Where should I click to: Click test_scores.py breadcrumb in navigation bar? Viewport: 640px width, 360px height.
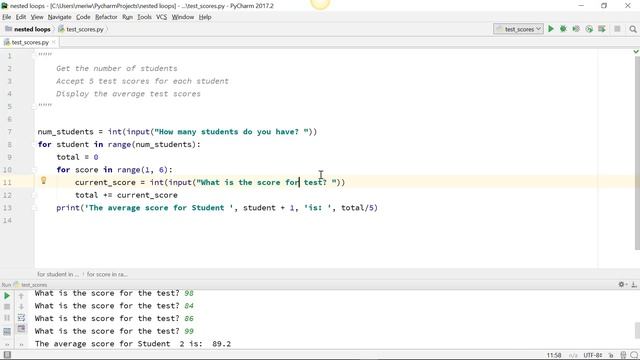[81, 29]
